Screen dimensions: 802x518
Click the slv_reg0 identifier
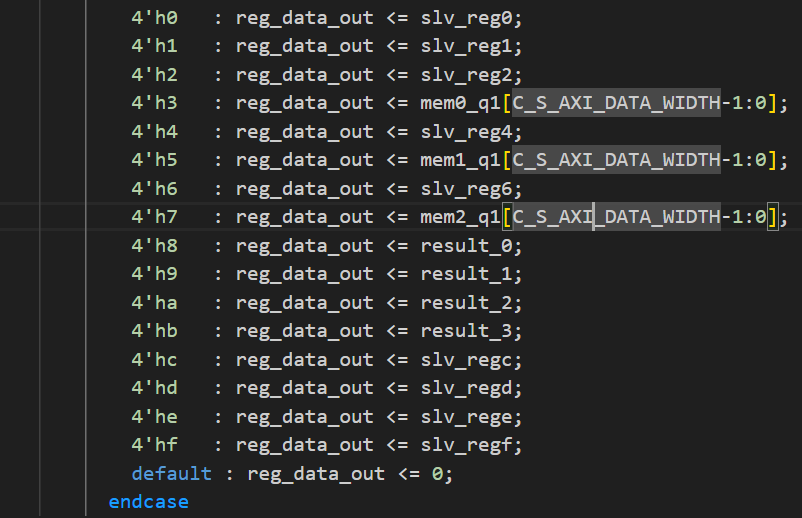[x=467, y=17]
